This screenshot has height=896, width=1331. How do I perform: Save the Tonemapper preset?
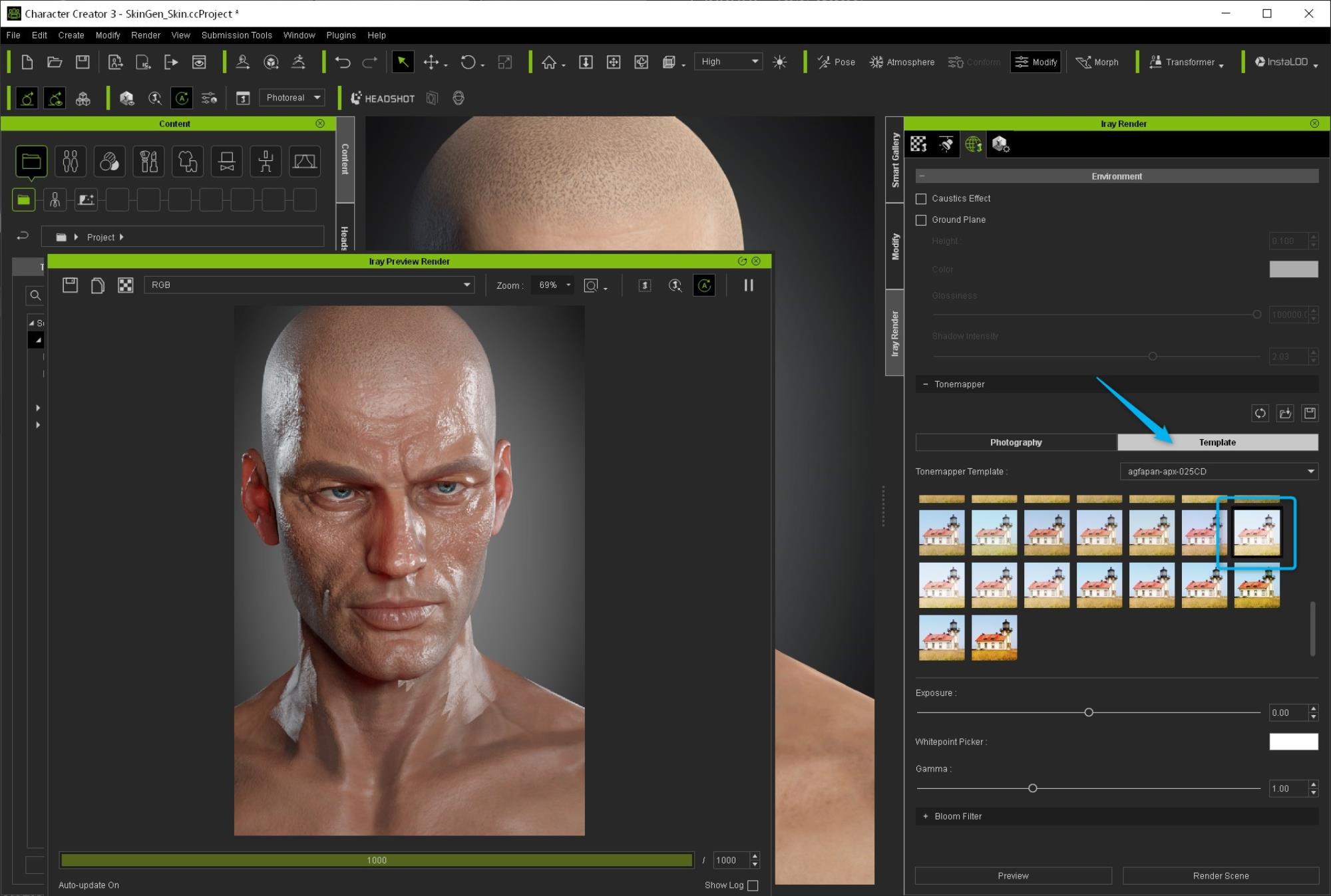tap(1310, 413)
